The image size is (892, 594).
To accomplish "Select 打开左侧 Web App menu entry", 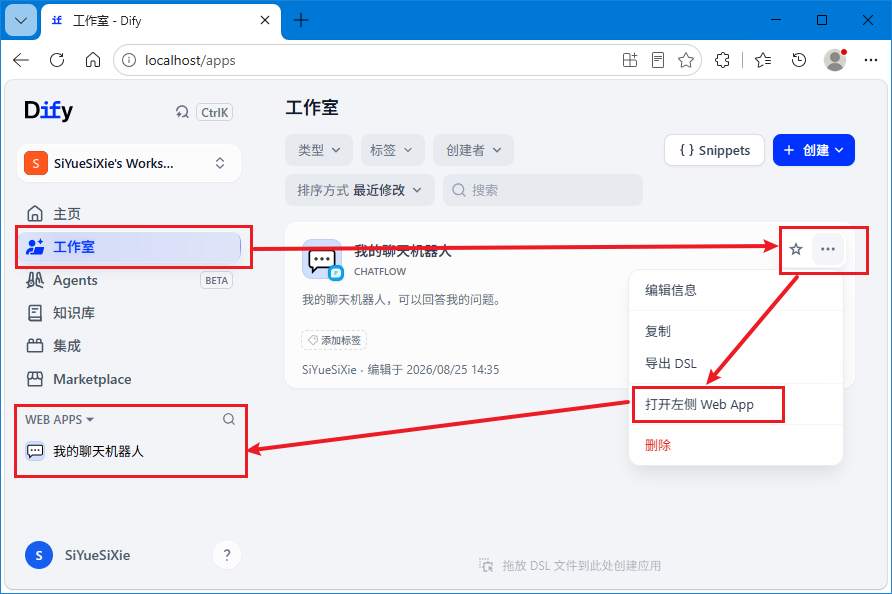I will [x=736, y=405].
